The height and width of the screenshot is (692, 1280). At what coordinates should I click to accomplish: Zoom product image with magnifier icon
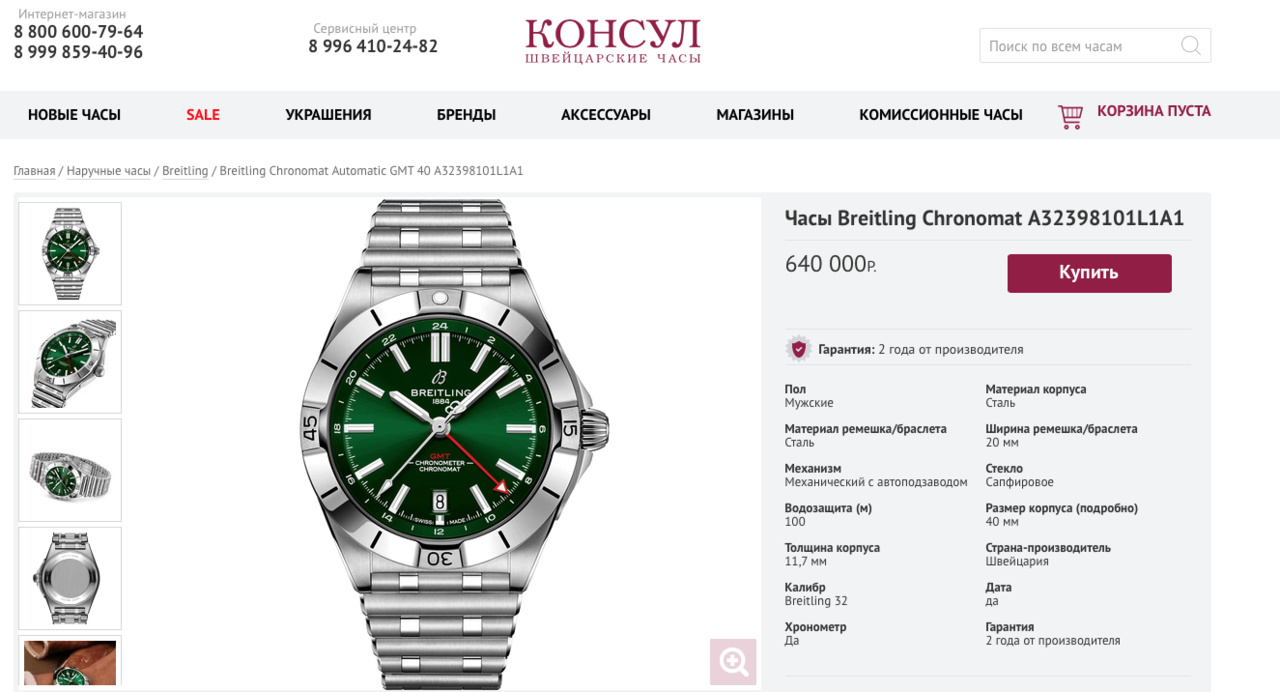coord(733,661)
